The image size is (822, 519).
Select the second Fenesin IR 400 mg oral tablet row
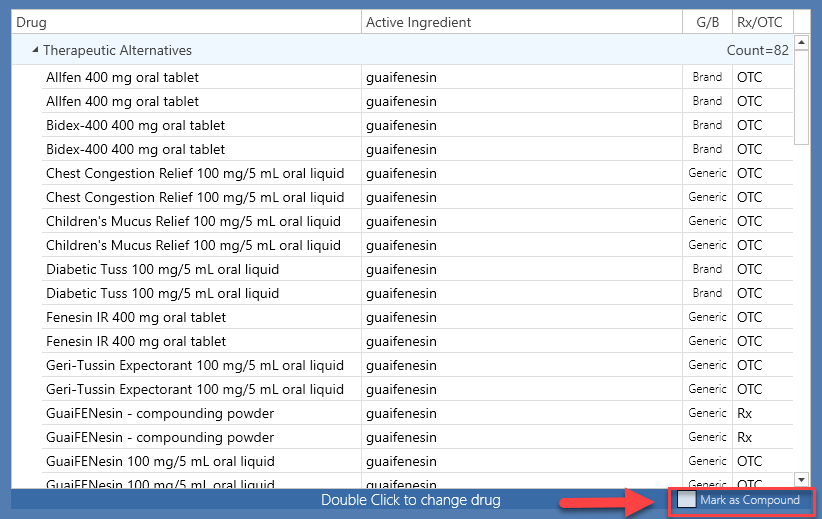coord(417,341)
